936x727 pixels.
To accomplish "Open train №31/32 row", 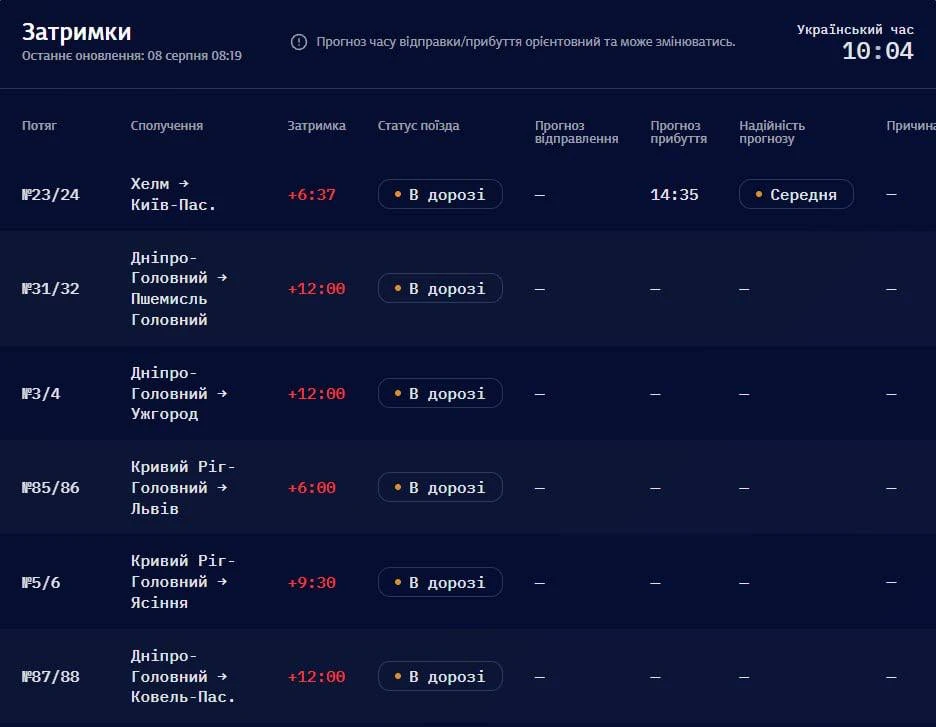I will [x=468, y=288].
